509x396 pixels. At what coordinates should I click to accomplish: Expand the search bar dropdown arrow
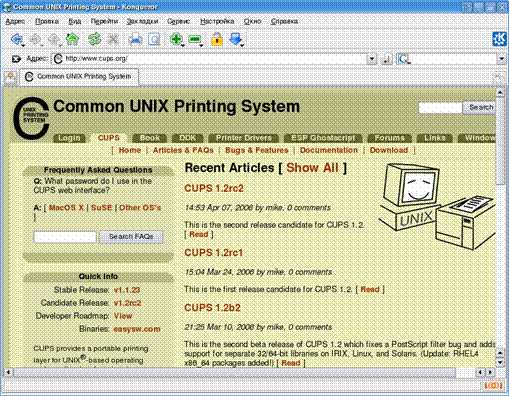[502, 59]
